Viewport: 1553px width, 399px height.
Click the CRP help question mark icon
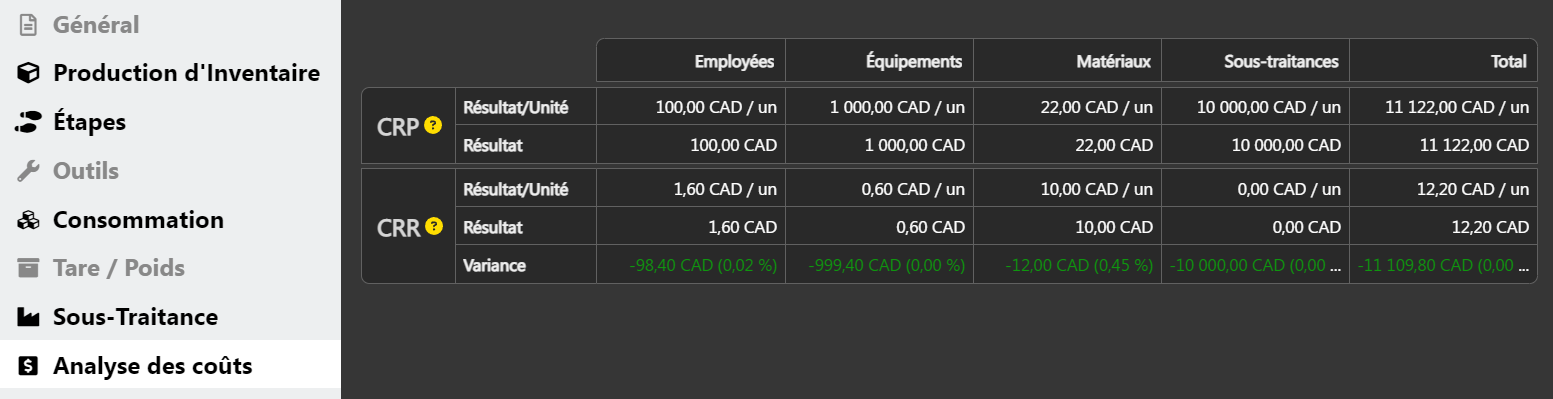coord(433,126)
